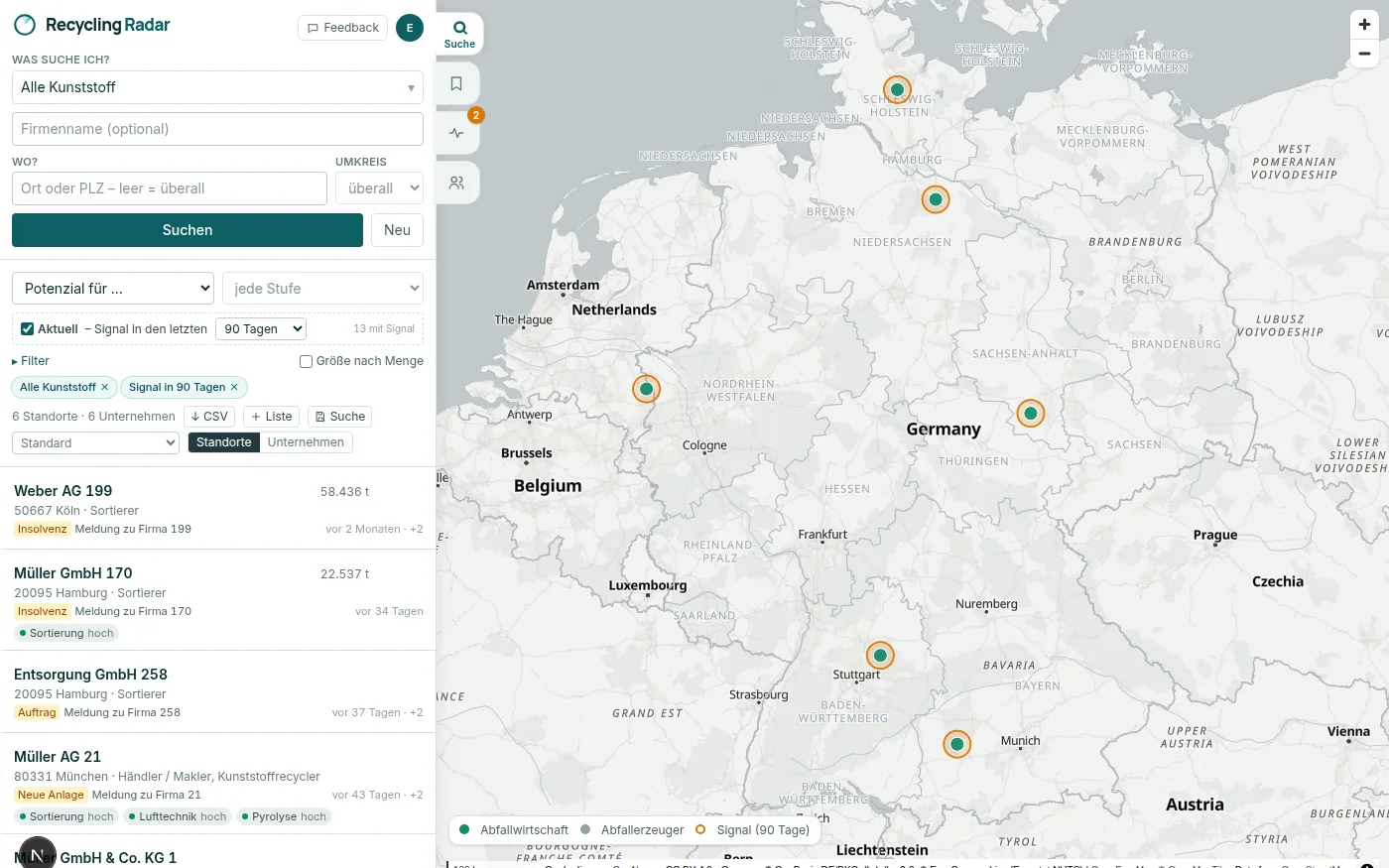Change the 90 Tagen signal period dropdown

point(261,329)
